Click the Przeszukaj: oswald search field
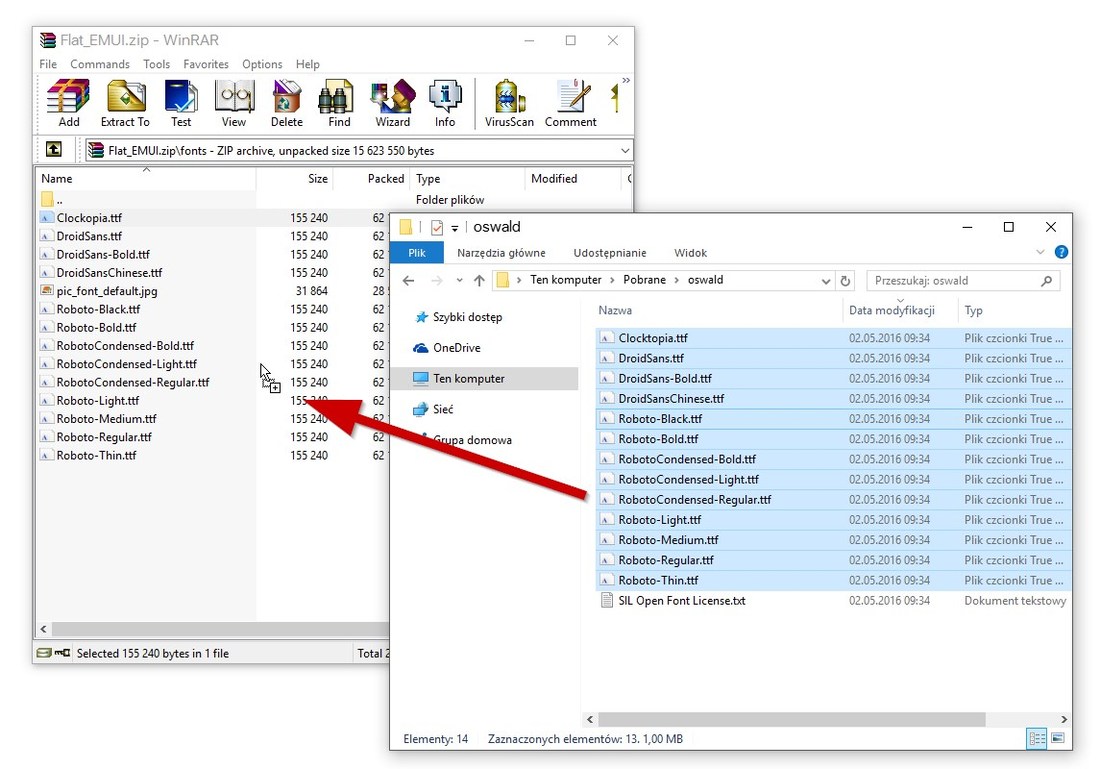The width and height of the screenshot is (1100, 769). click(963, 281)
